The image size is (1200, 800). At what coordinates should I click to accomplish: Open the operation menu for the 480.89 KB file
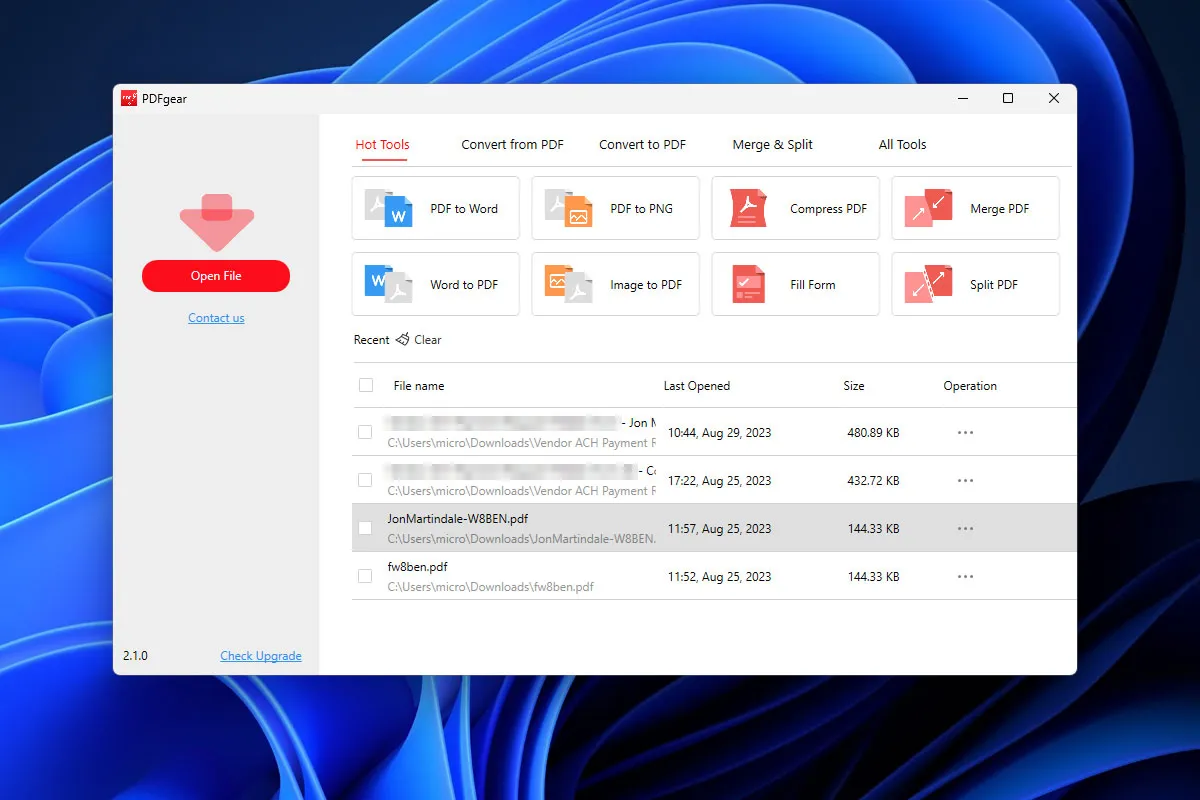[965, 433]
